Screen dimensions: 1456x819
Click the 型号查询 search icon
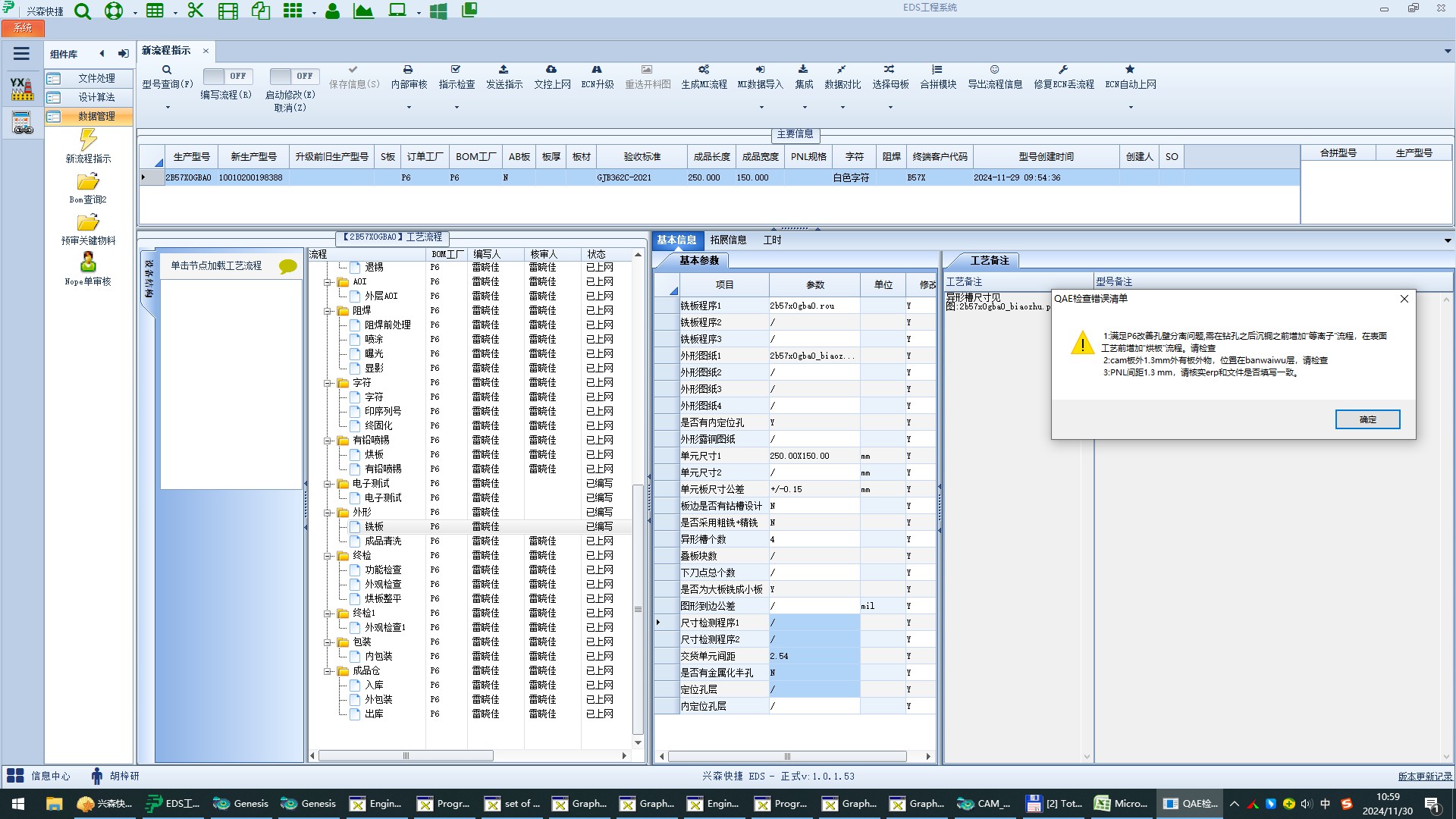point(167,70)
